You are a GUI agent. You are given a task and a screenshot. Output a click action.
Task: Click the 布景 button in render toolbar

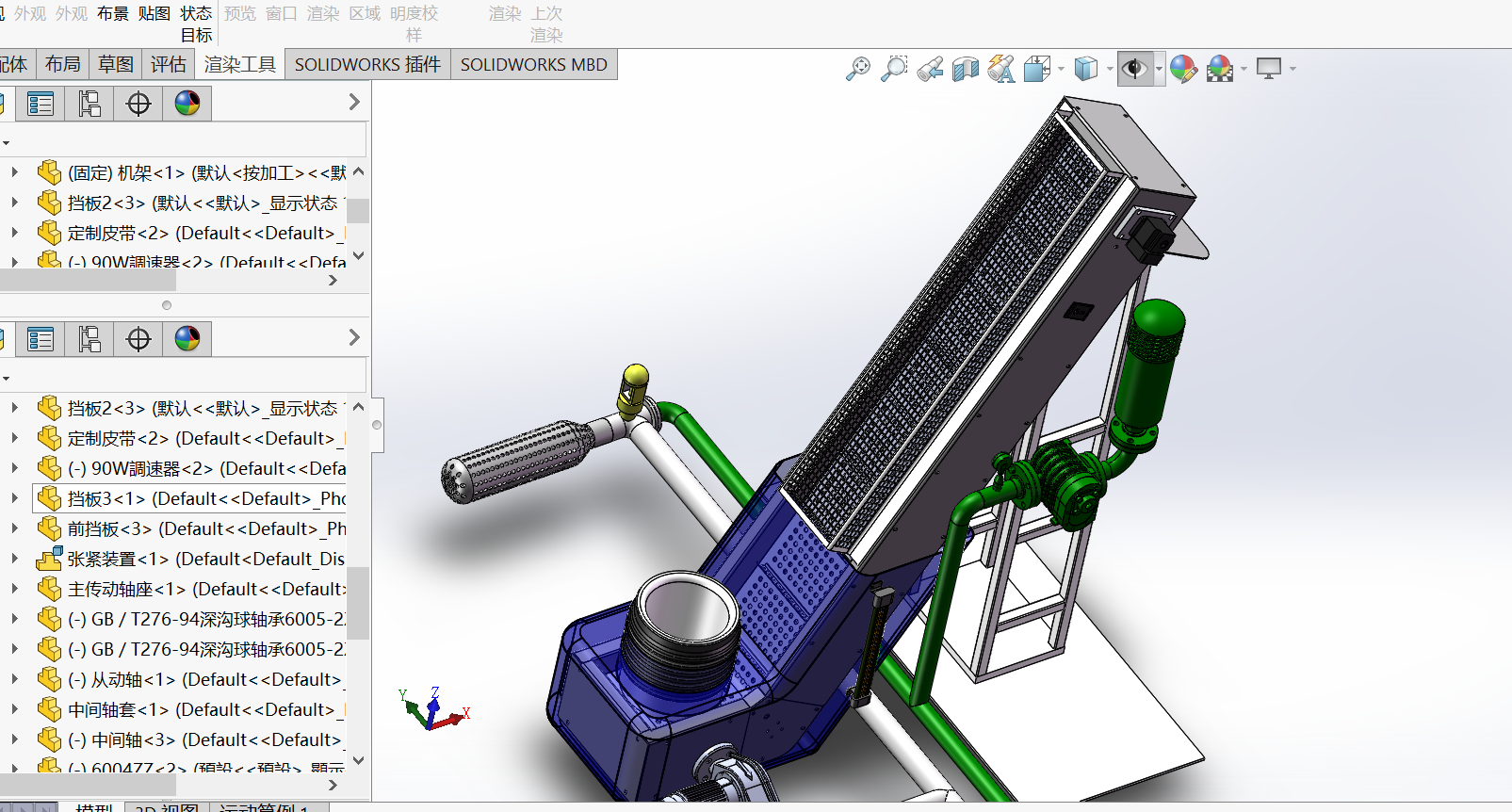pyautogui.click(x=113, y=13)
